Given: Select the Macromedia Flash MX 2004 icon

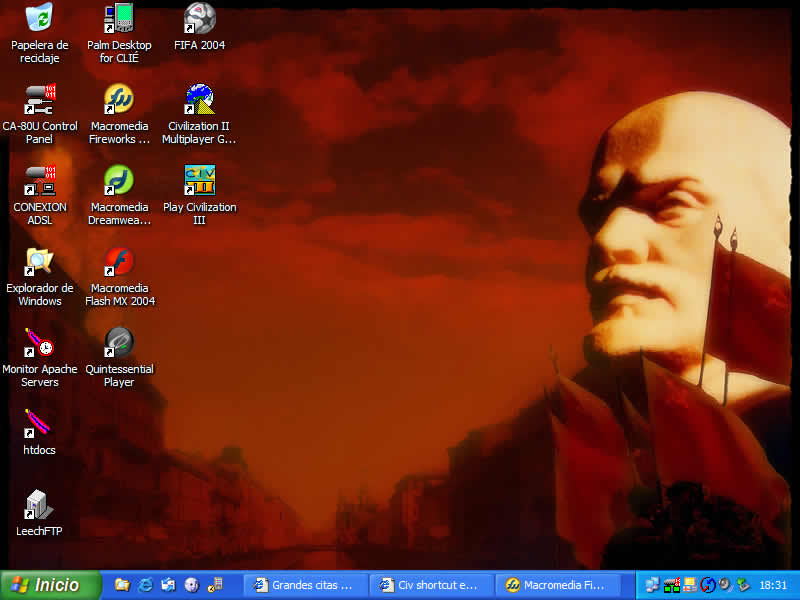Looking at the screenshot, I should tap(119, 262).
